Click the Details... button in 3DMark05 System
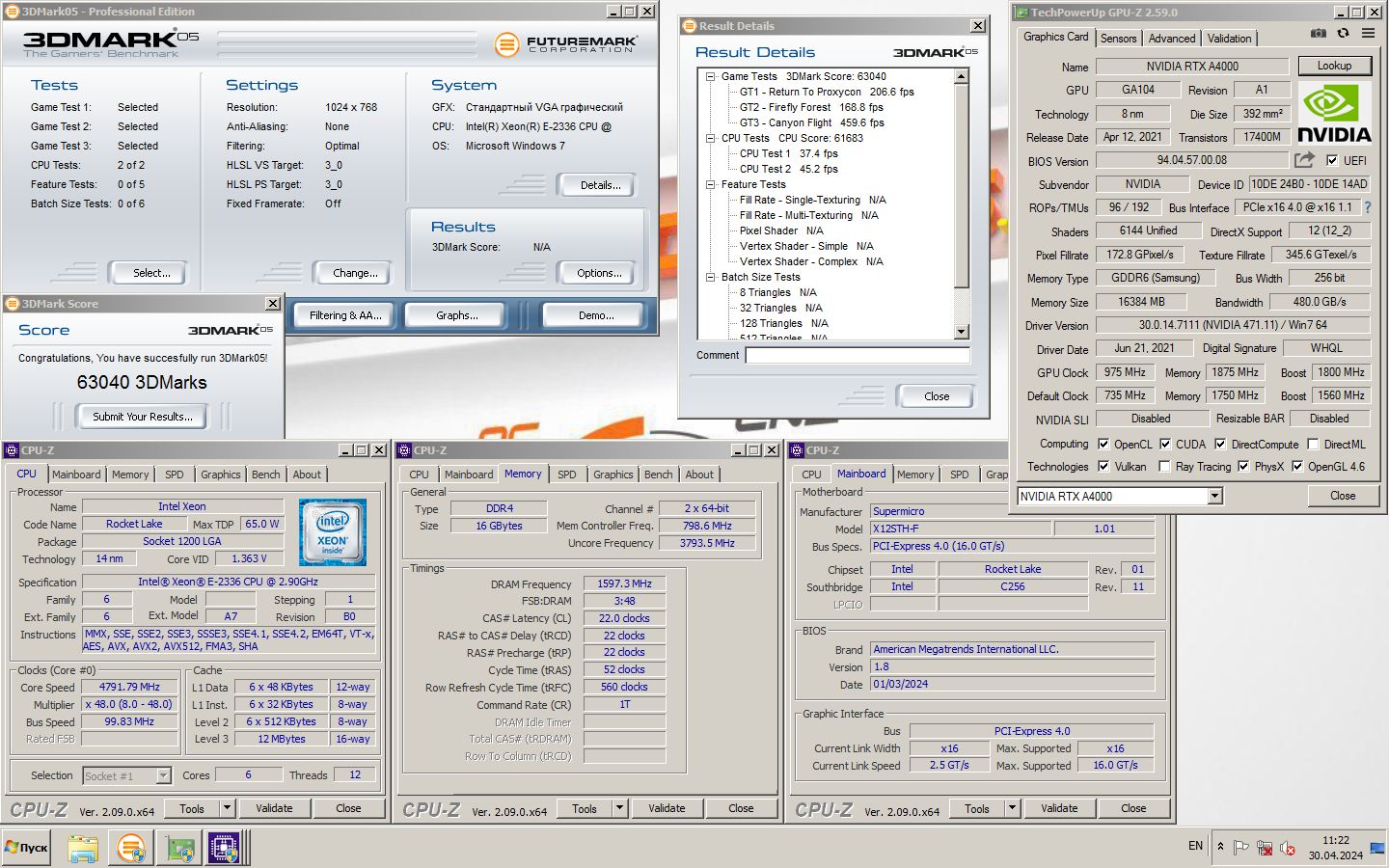The image size is (1389, 868). click(601, 185)
